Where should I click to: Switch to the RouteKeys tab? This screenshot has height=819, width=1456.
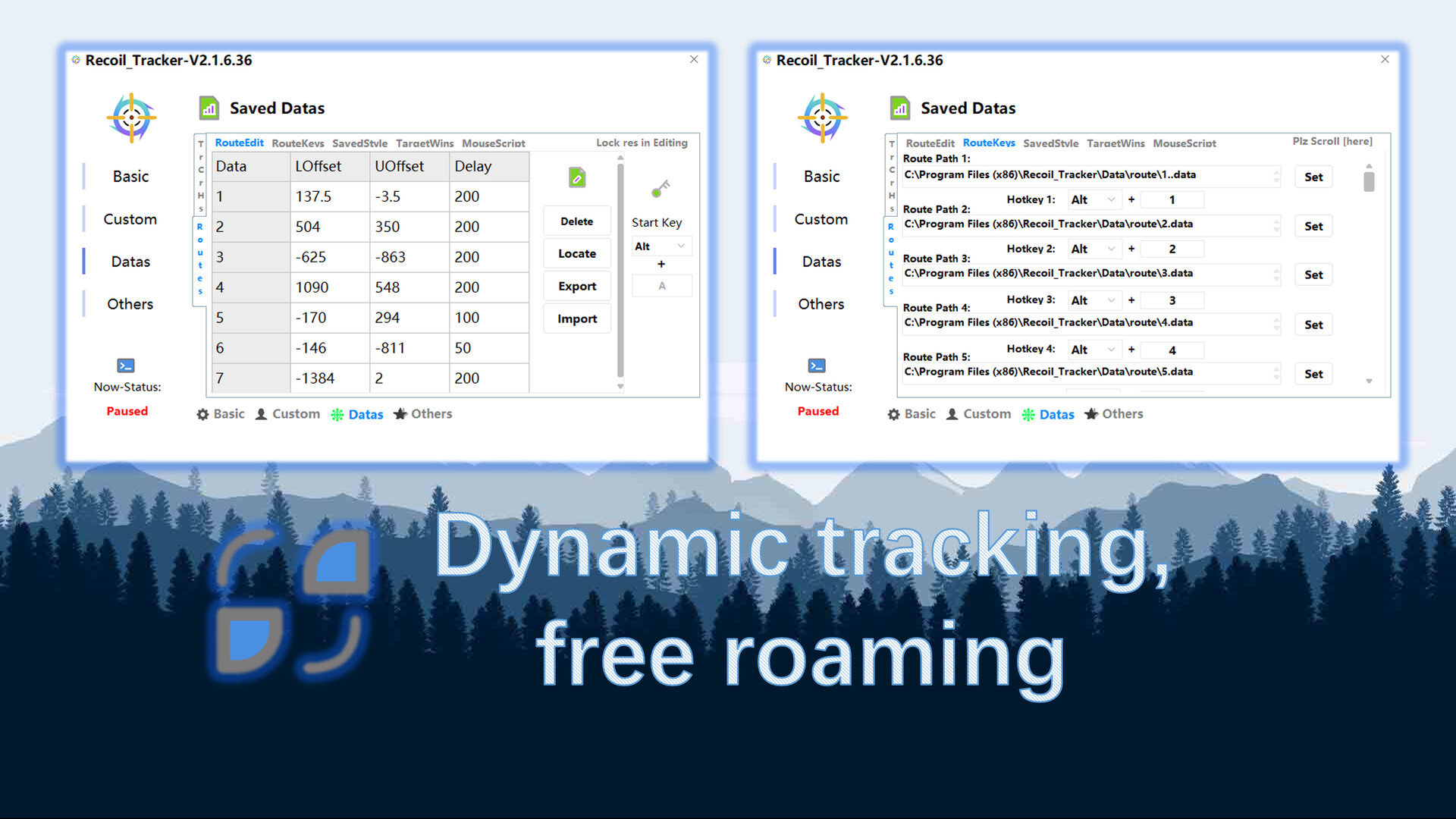298,143
